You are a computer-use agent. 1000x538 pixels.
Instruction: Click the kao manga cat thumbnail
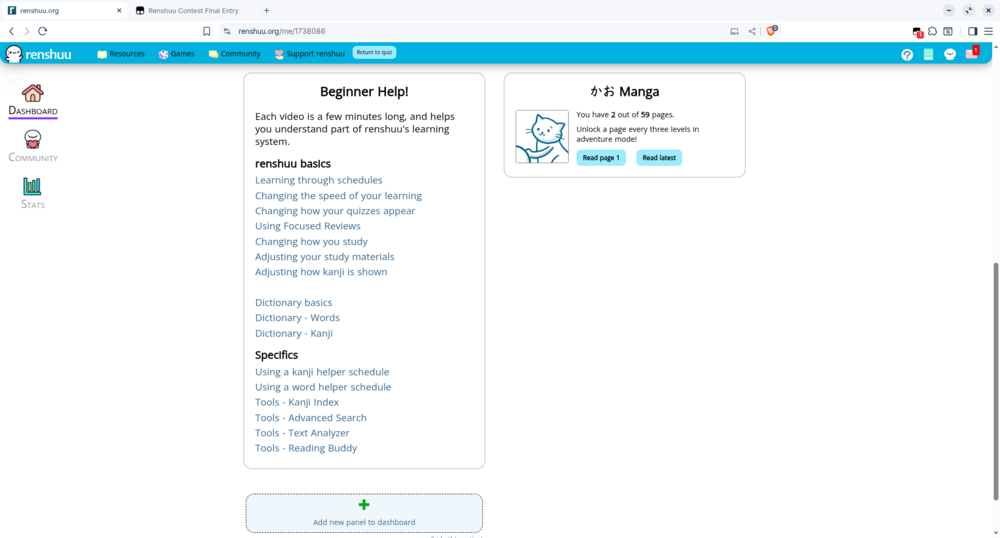coord(542,137)
